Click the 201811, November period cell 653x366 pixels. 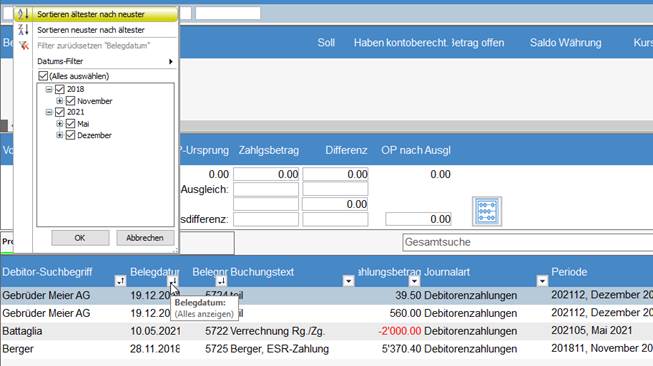coord(602,348)
